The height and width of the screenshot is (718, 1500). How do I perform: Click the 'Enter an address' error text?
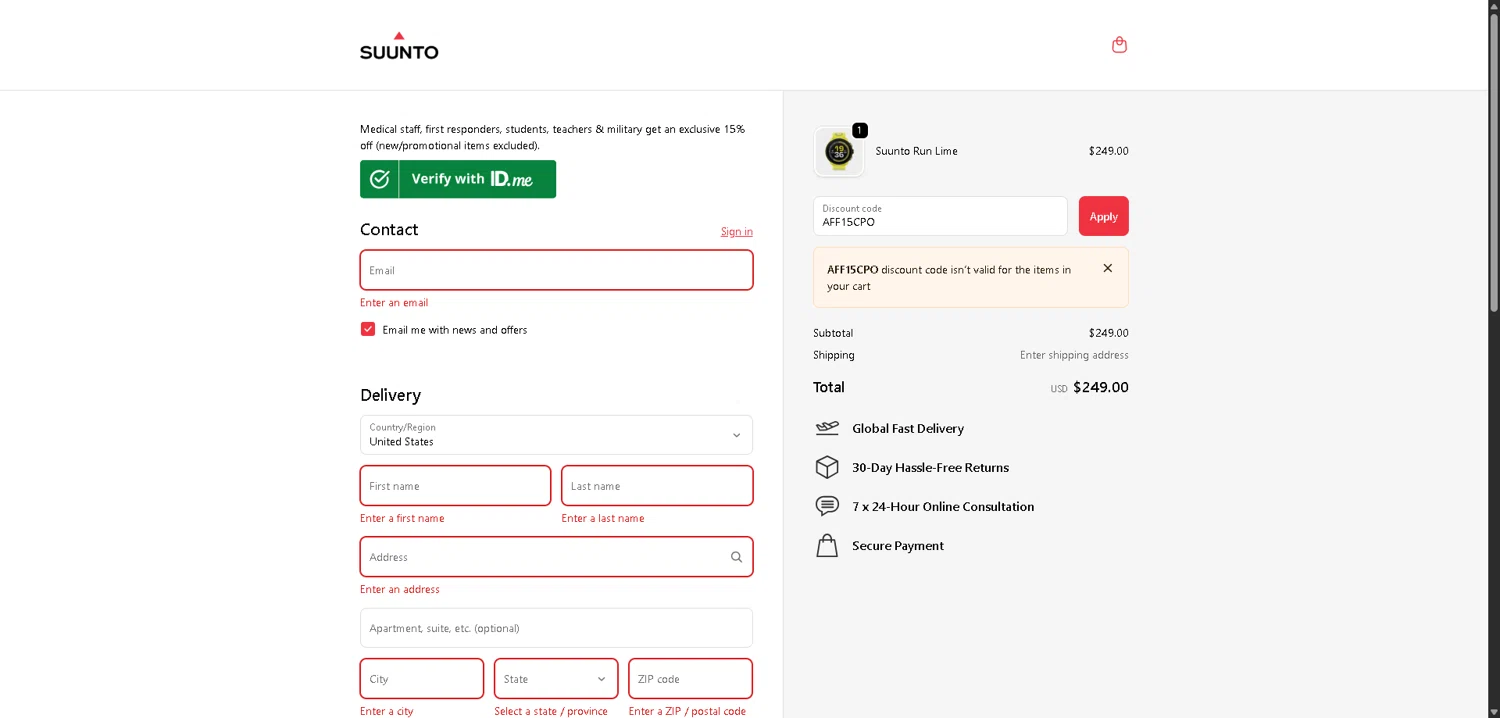(400, 589)
